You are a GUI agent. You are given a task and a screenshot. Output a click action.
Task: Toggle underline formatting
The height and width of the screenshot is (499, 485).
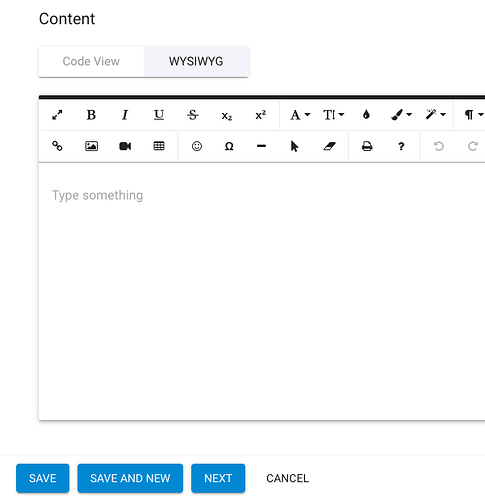coord(159,115)
